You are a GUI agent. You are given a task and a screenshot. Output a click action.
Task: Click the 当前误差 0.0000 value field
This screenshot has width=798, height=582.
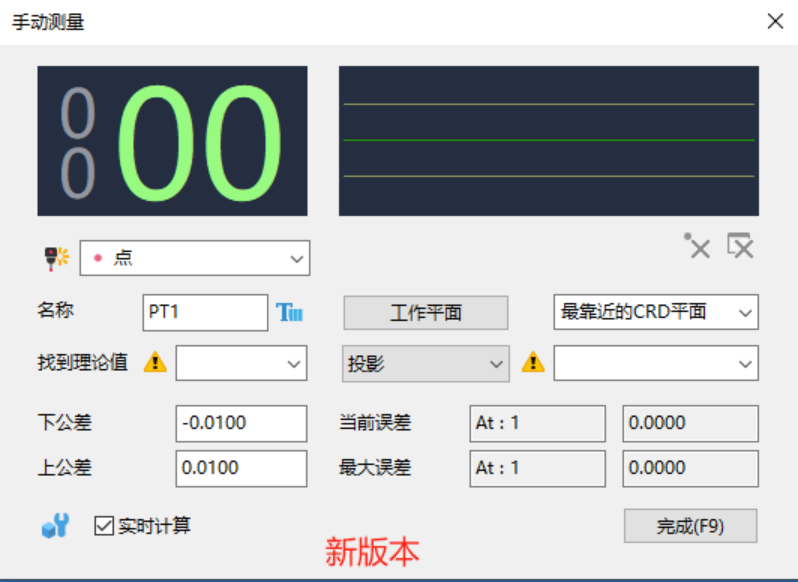(x=691, y=423)
